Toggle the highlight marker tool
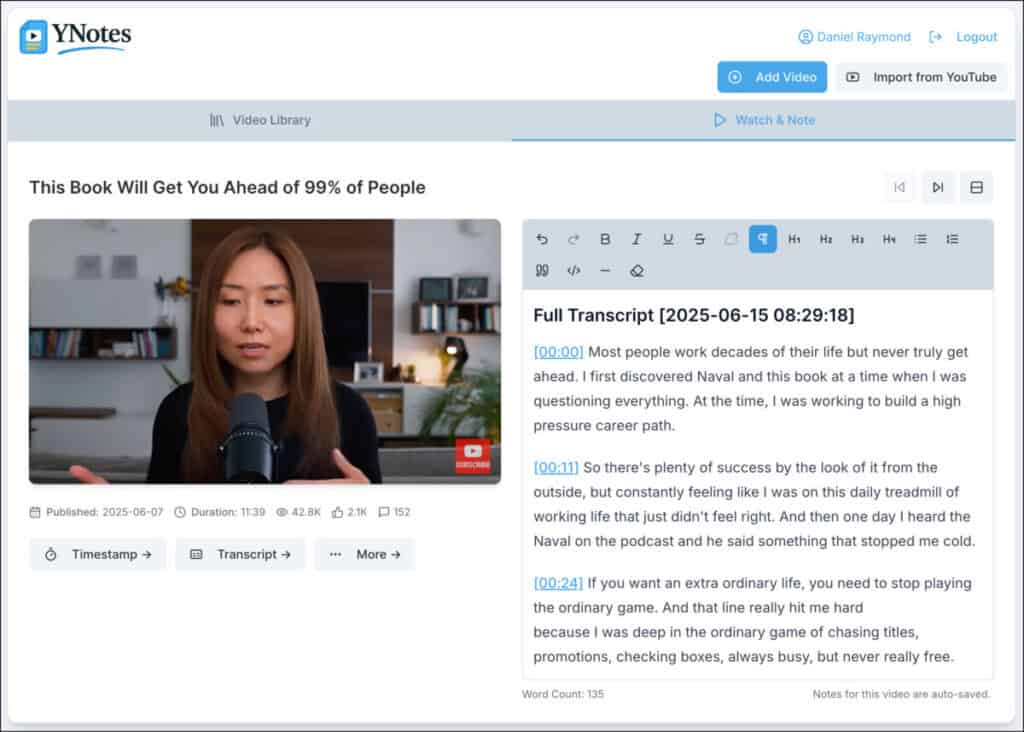The height and width of the screenshot is (732, 1024). click(x=731, y=239)
